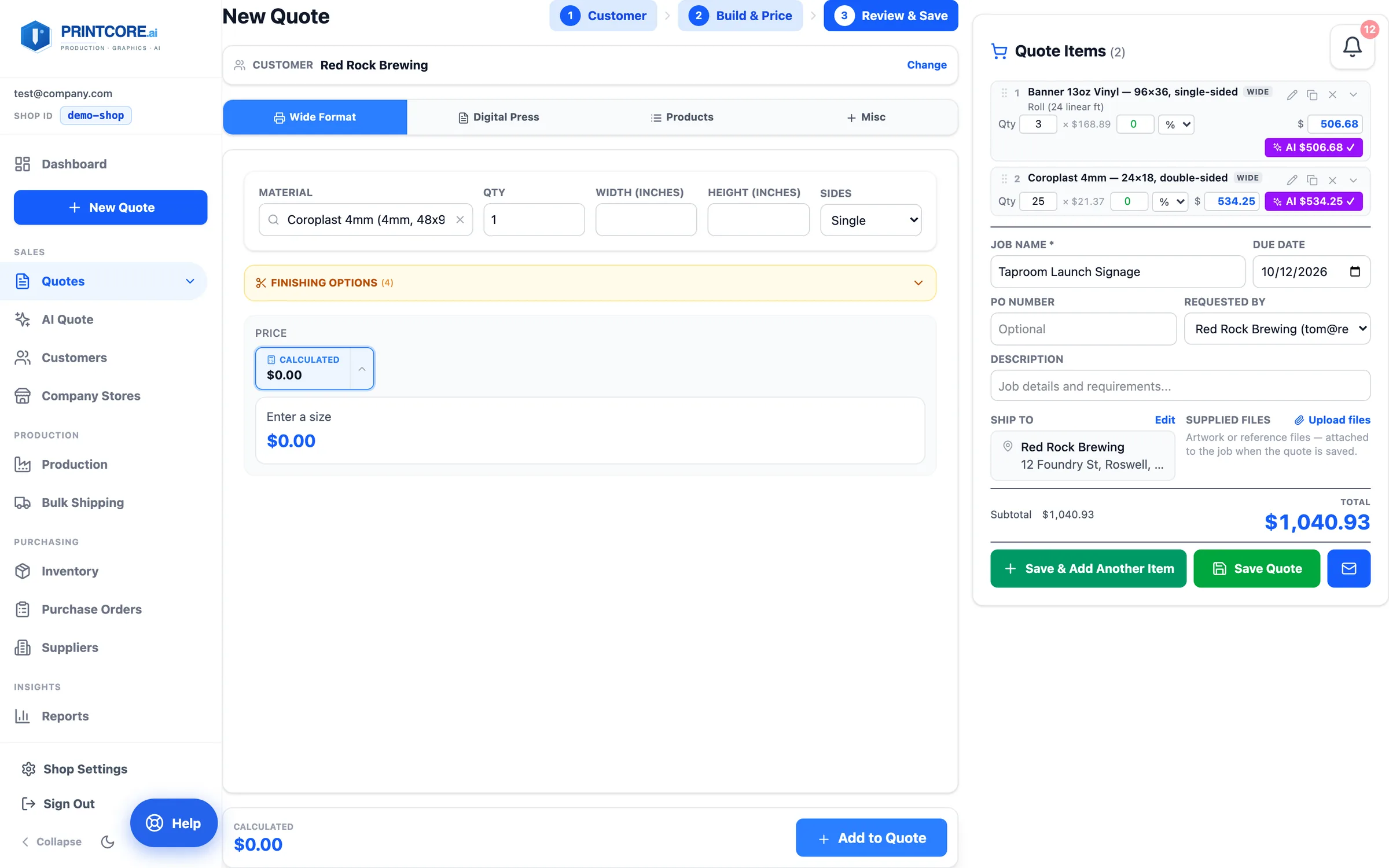This screenshot has height=868, width=1389.
Task: Edit the Banner 13oz Vinyl item pencil icon
Action: tap(1292, 95)
